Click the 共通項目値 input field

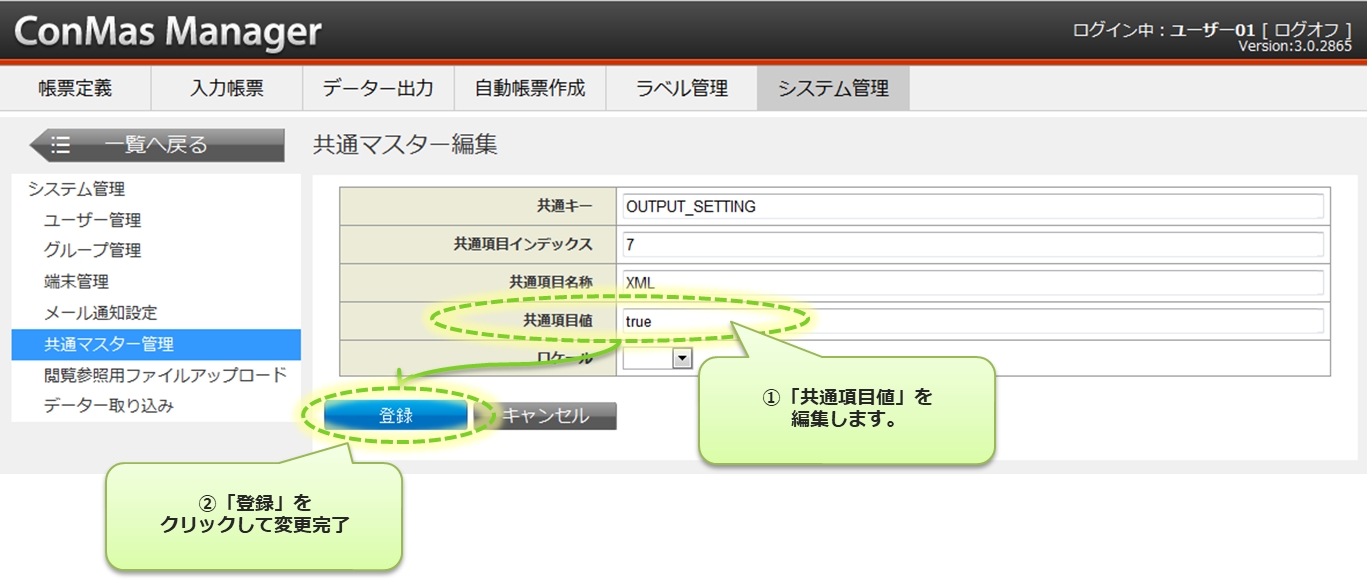click(x=970, y=321)
